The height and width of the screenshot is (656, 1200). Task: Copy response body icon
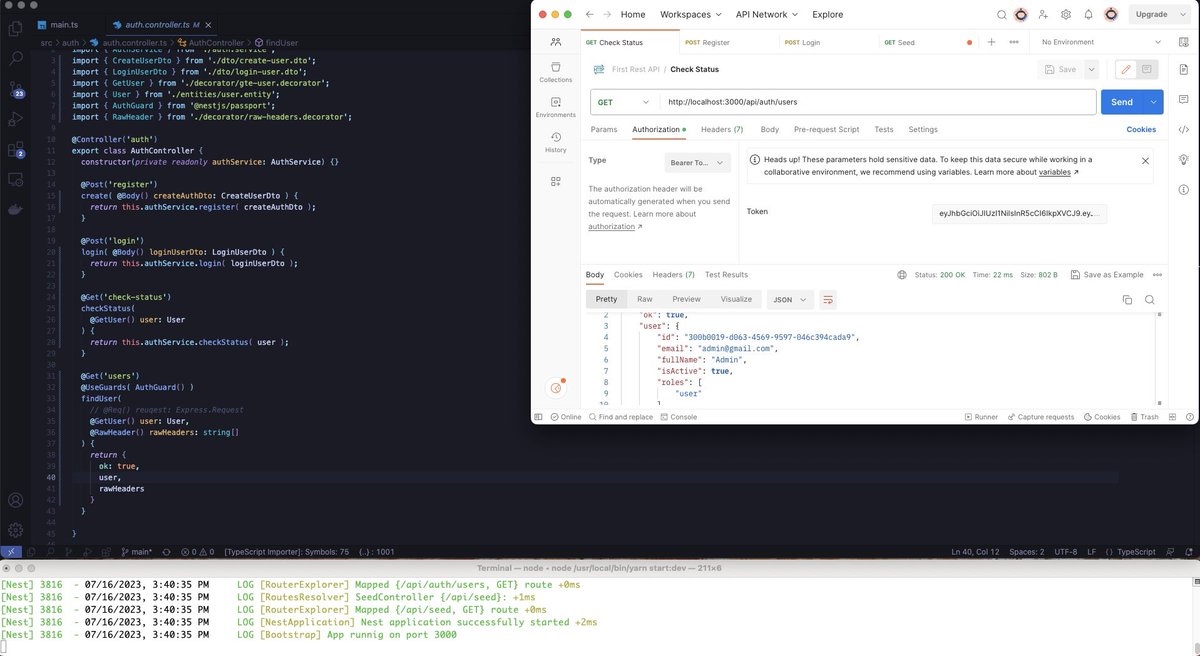[1127, 299]
